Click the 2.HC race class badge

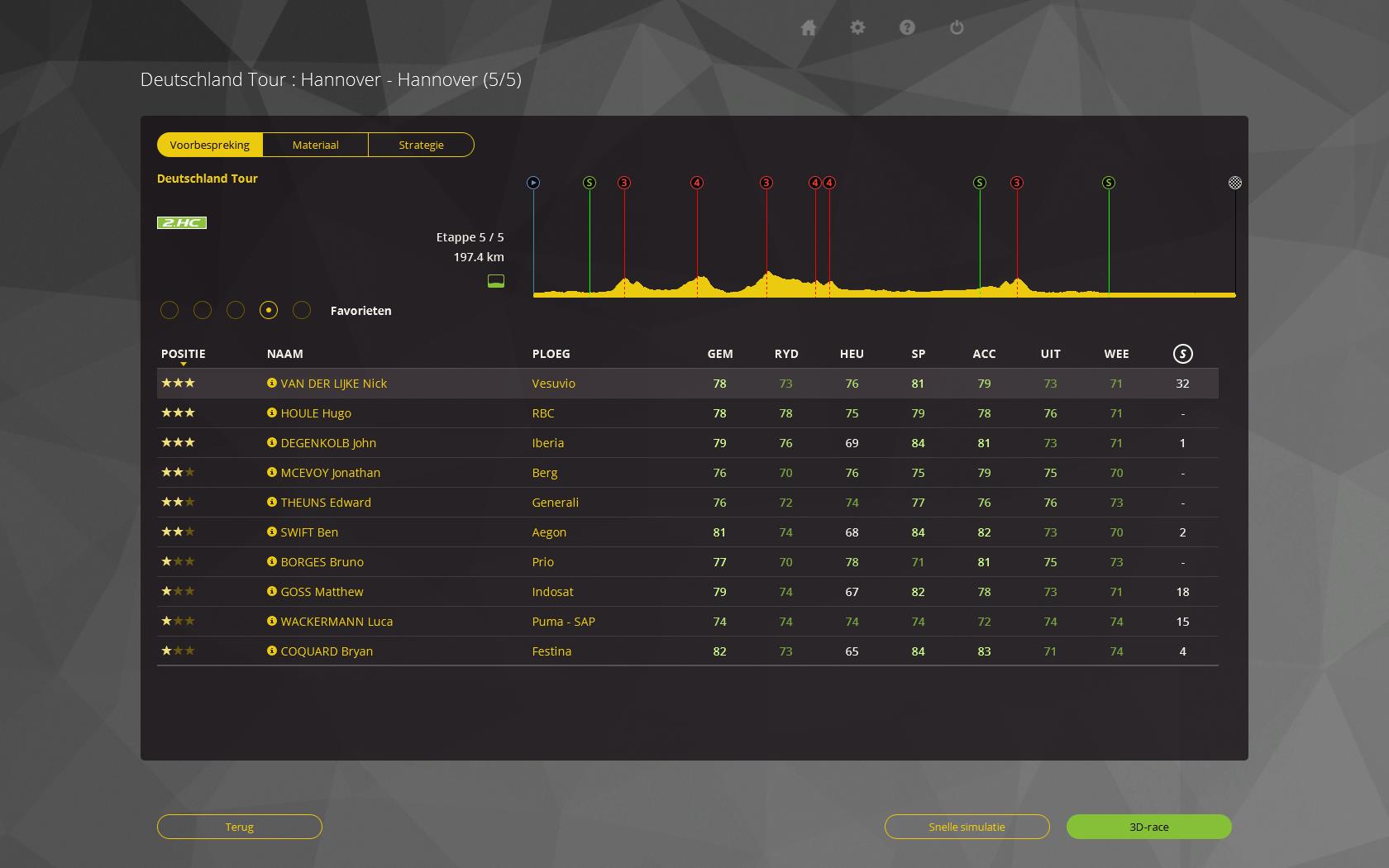tap(182, 222)
